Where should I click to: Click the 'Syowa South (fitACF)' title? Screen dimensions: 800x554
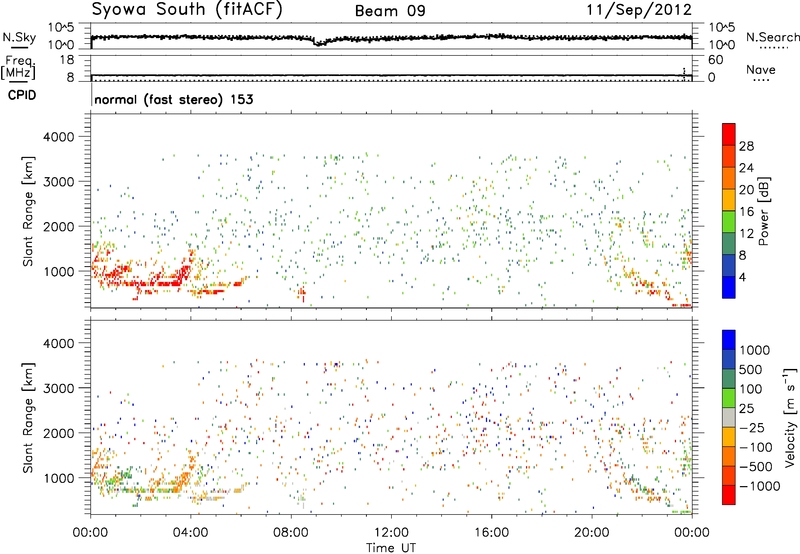coord(187,9)
